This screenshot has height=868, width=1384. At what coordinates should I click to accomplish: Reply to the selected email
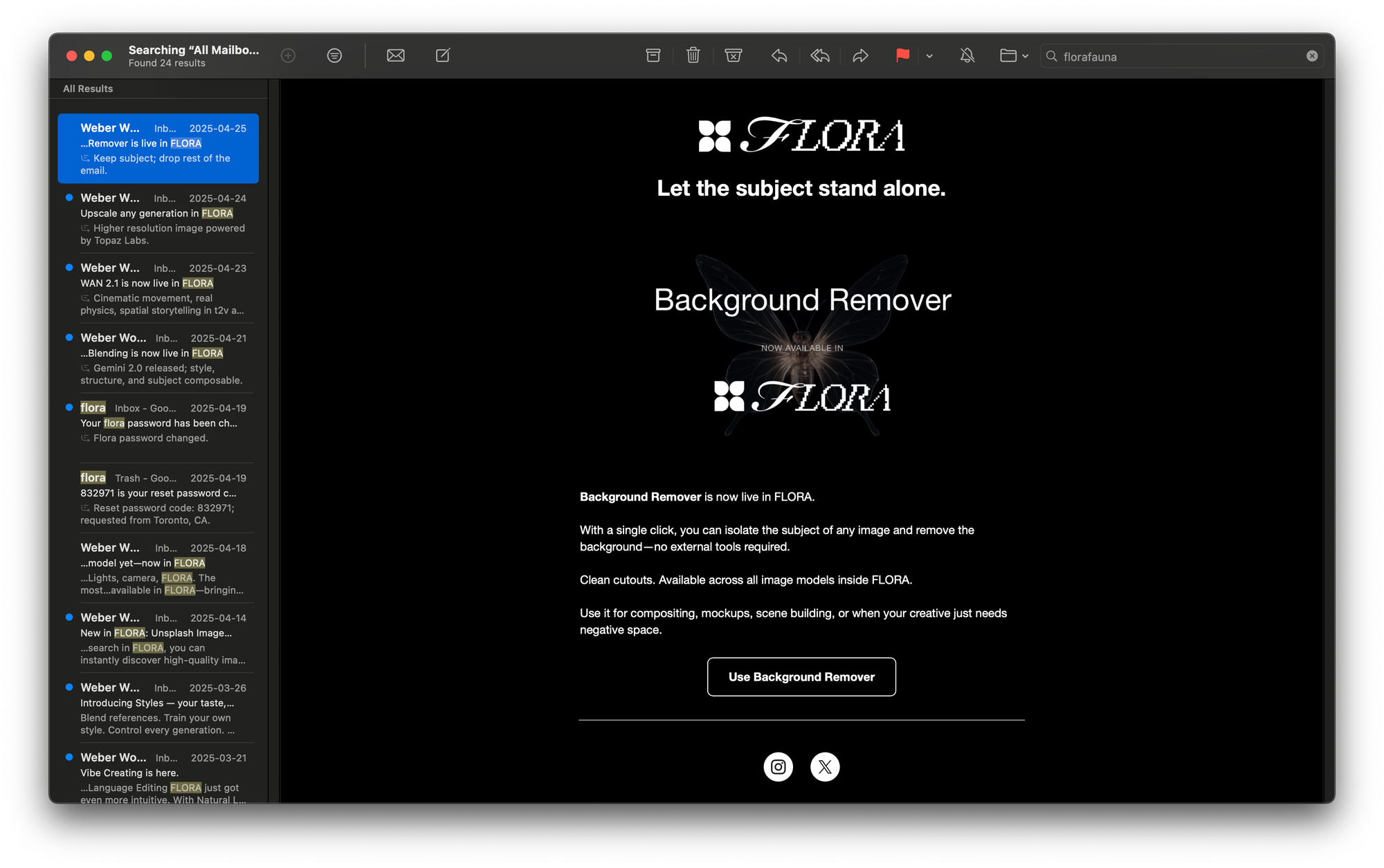tap(779, 55)
